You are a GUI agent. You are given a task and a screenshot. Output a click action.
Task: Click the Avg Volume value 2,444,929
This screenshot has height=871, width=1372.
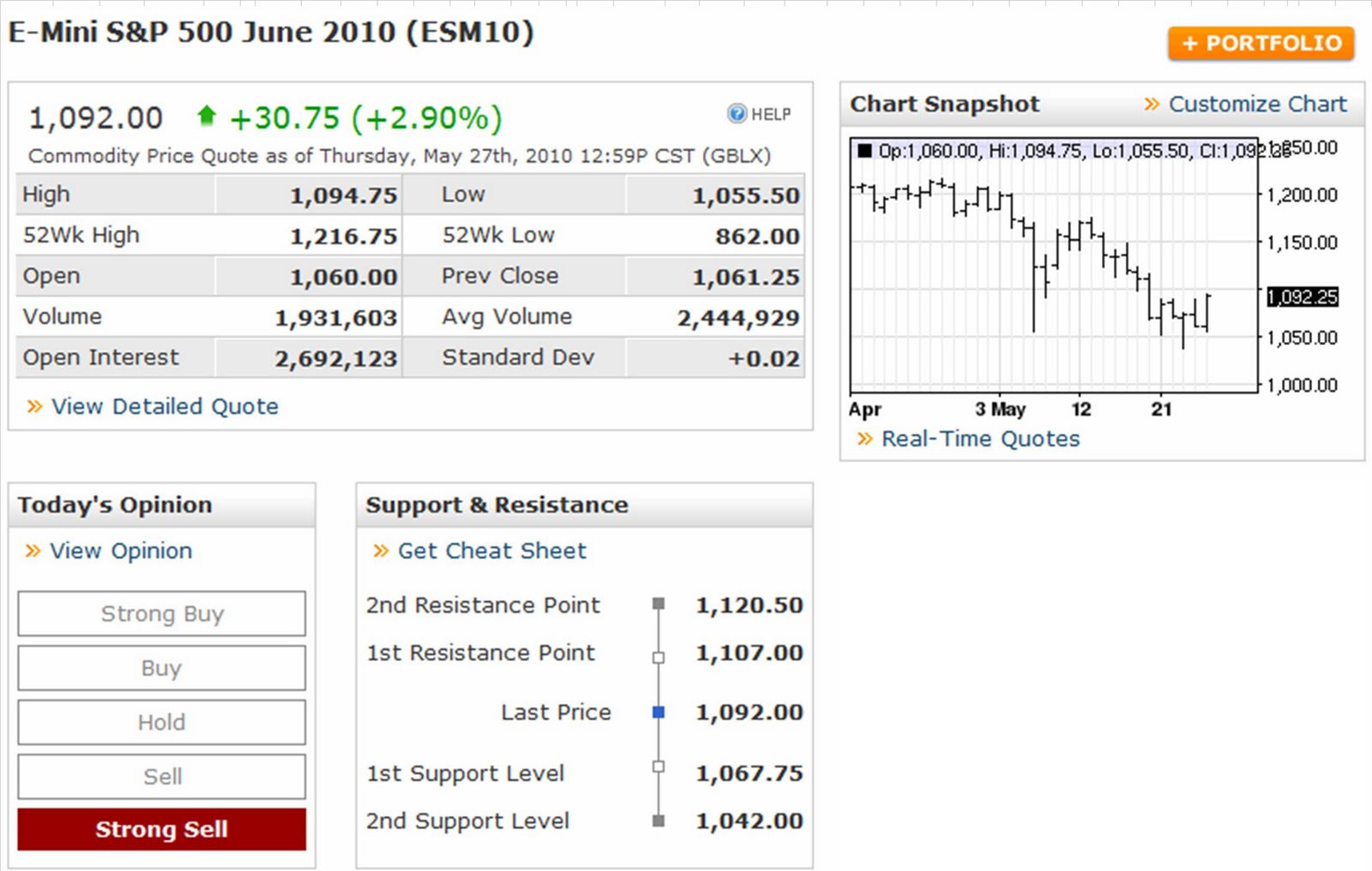pyautogui.click(x=738, y=318)
